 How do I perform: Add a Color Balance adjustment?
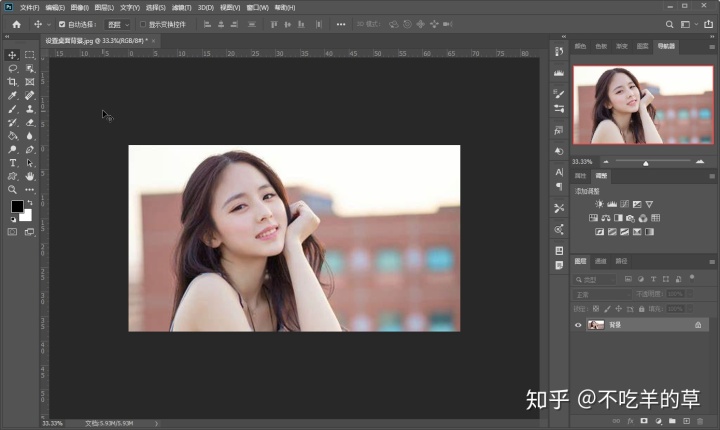pyautogui.click(x=606, y=218)
